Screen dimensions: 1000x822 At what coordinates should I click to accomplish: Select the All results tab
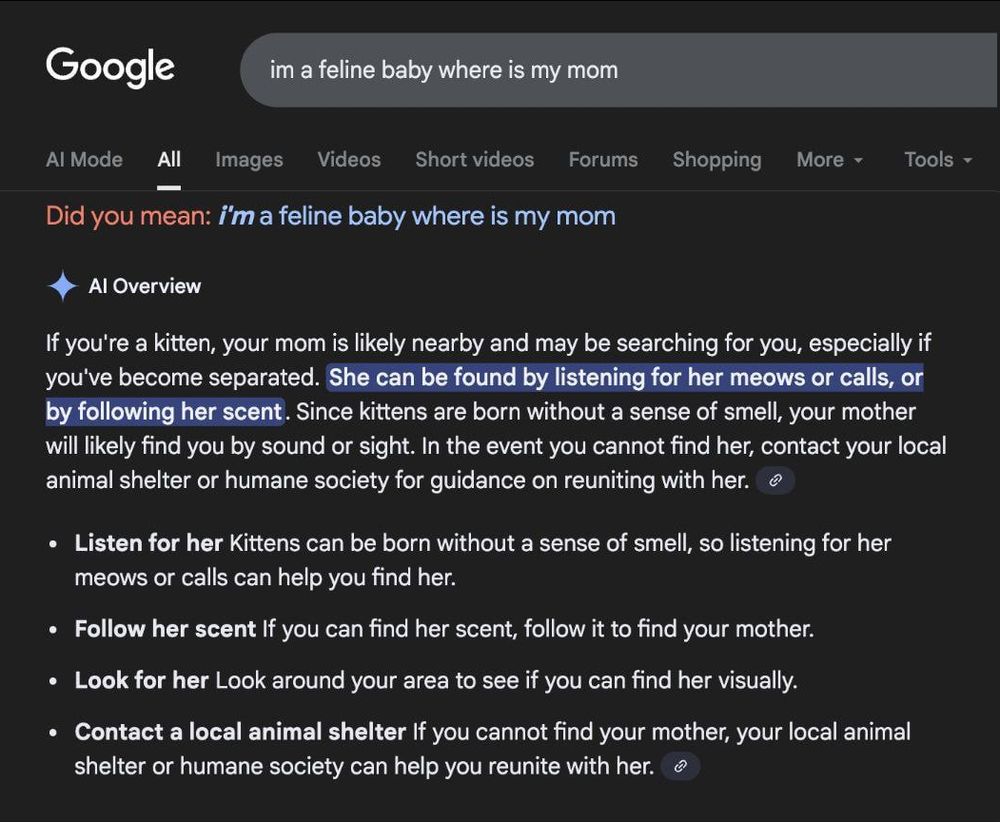(169, 159)
